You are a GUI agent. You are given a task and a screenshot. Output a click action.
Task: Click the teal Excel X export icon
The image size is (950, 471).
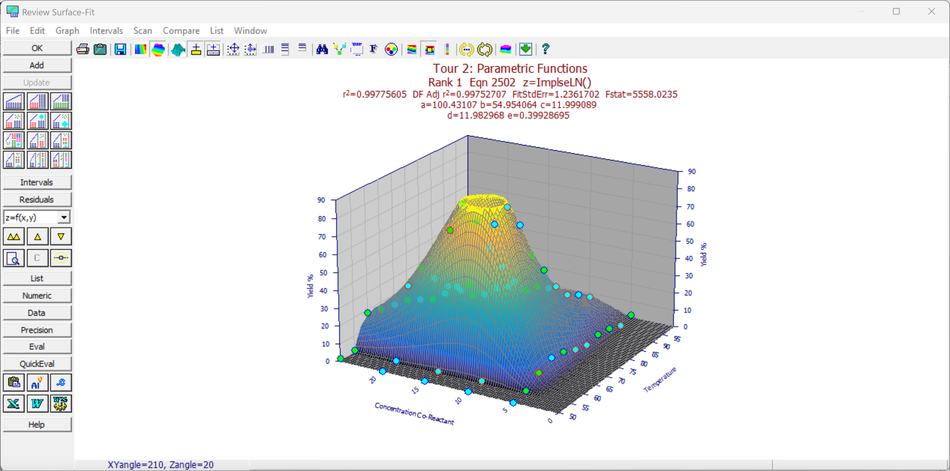14,403
